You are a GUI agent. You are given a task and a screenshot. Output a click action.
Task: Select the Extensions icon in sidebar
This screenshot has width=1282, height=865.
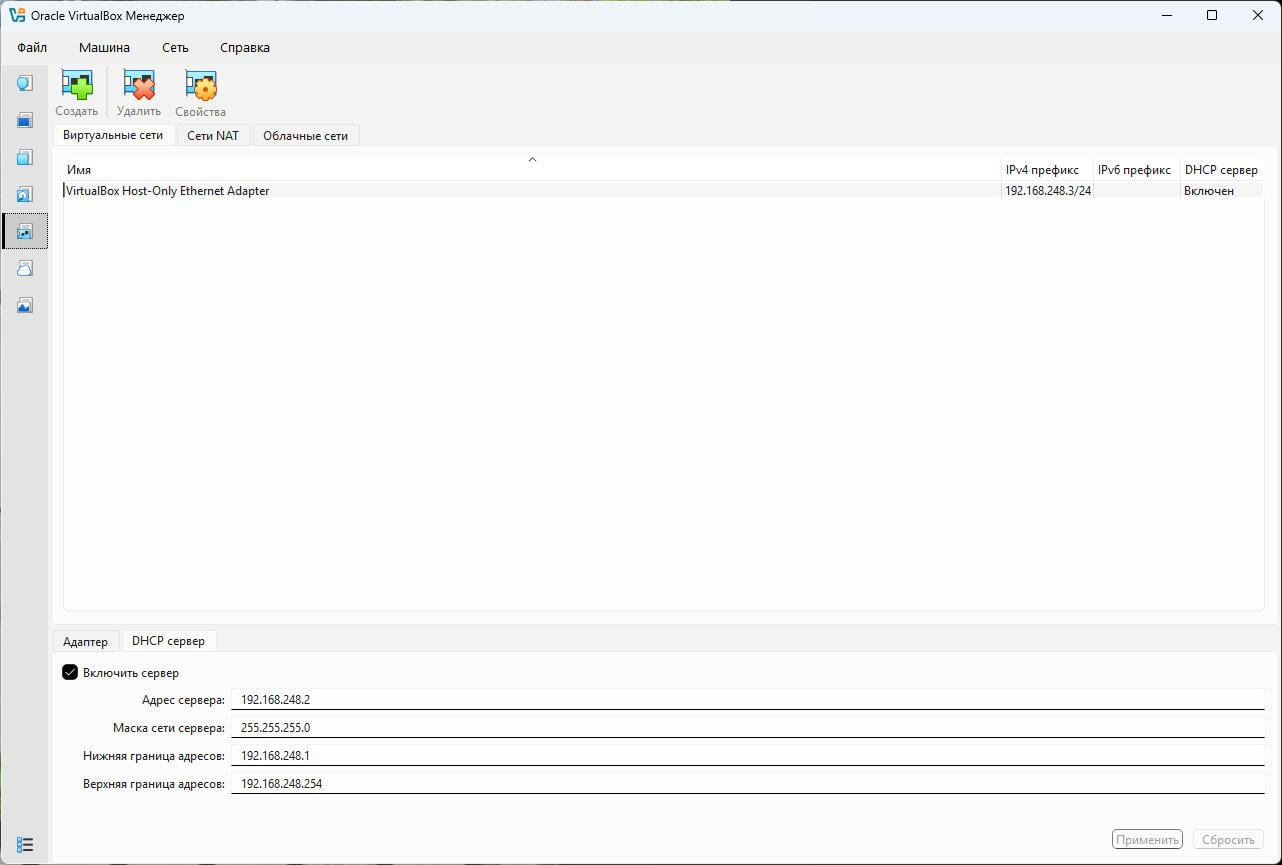(24, 120)
